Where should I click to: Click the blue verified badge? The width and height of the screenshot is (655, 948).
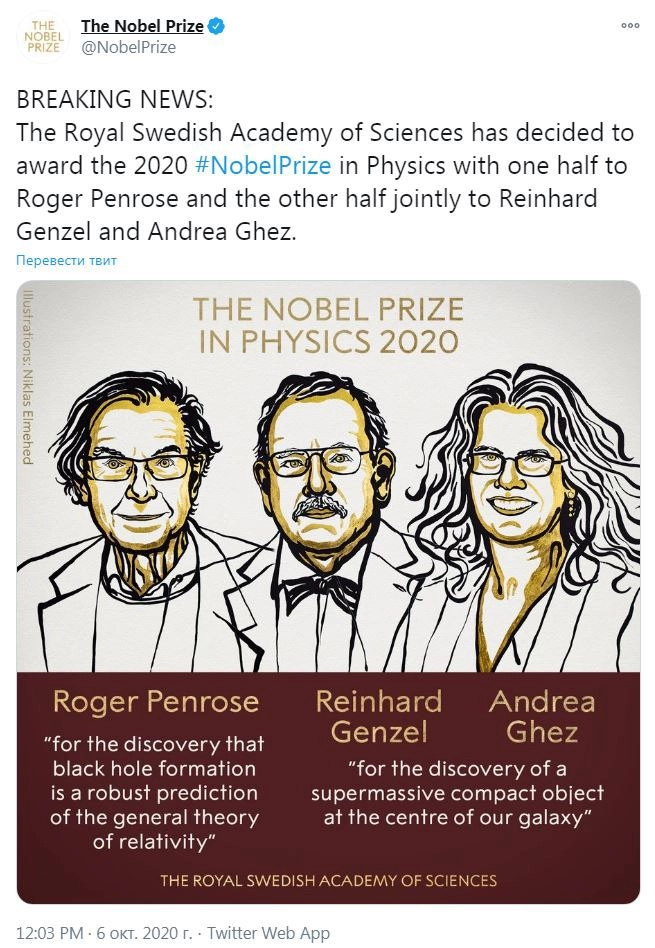[217, 26]
